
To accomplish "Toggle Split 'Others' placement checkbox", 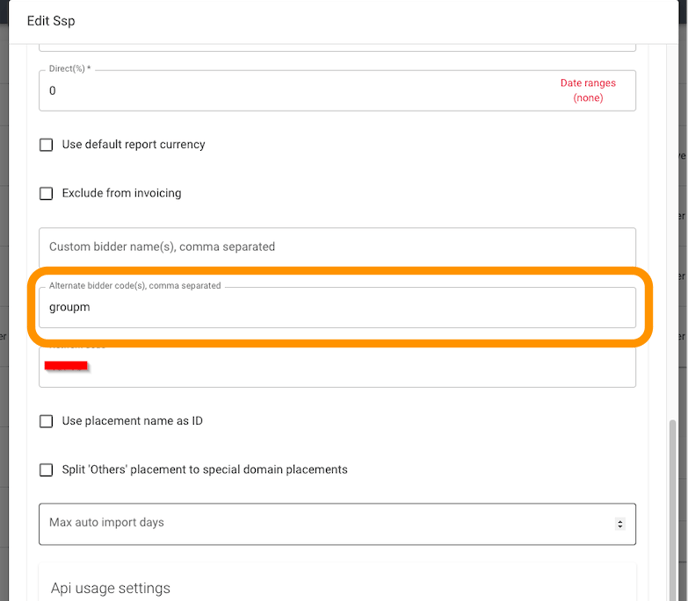I will (46, 470).
